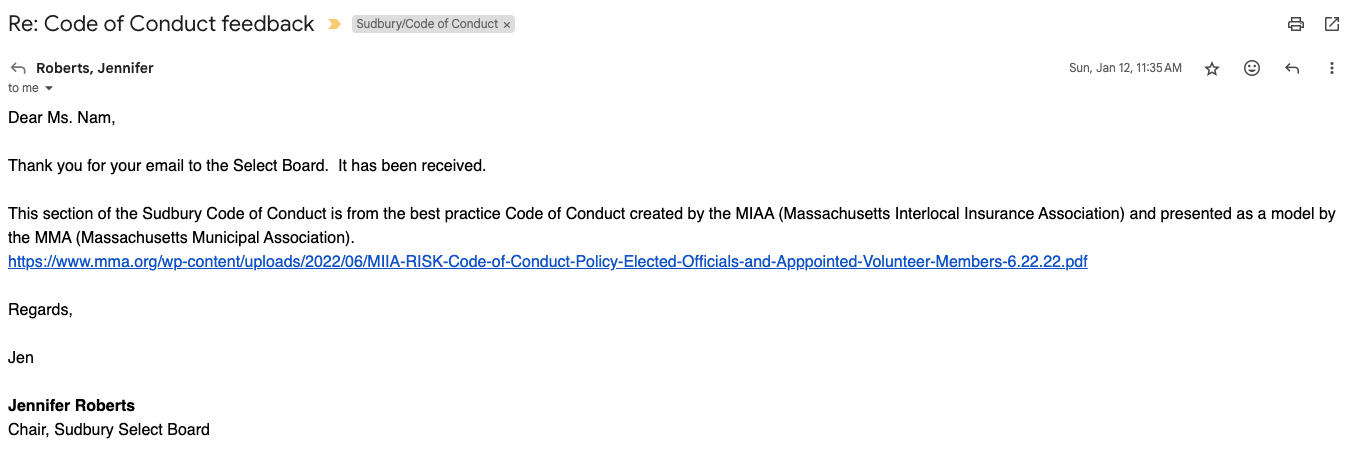
Task: Click the "Thank you for your email" sentence
Action: pos(247,166)
